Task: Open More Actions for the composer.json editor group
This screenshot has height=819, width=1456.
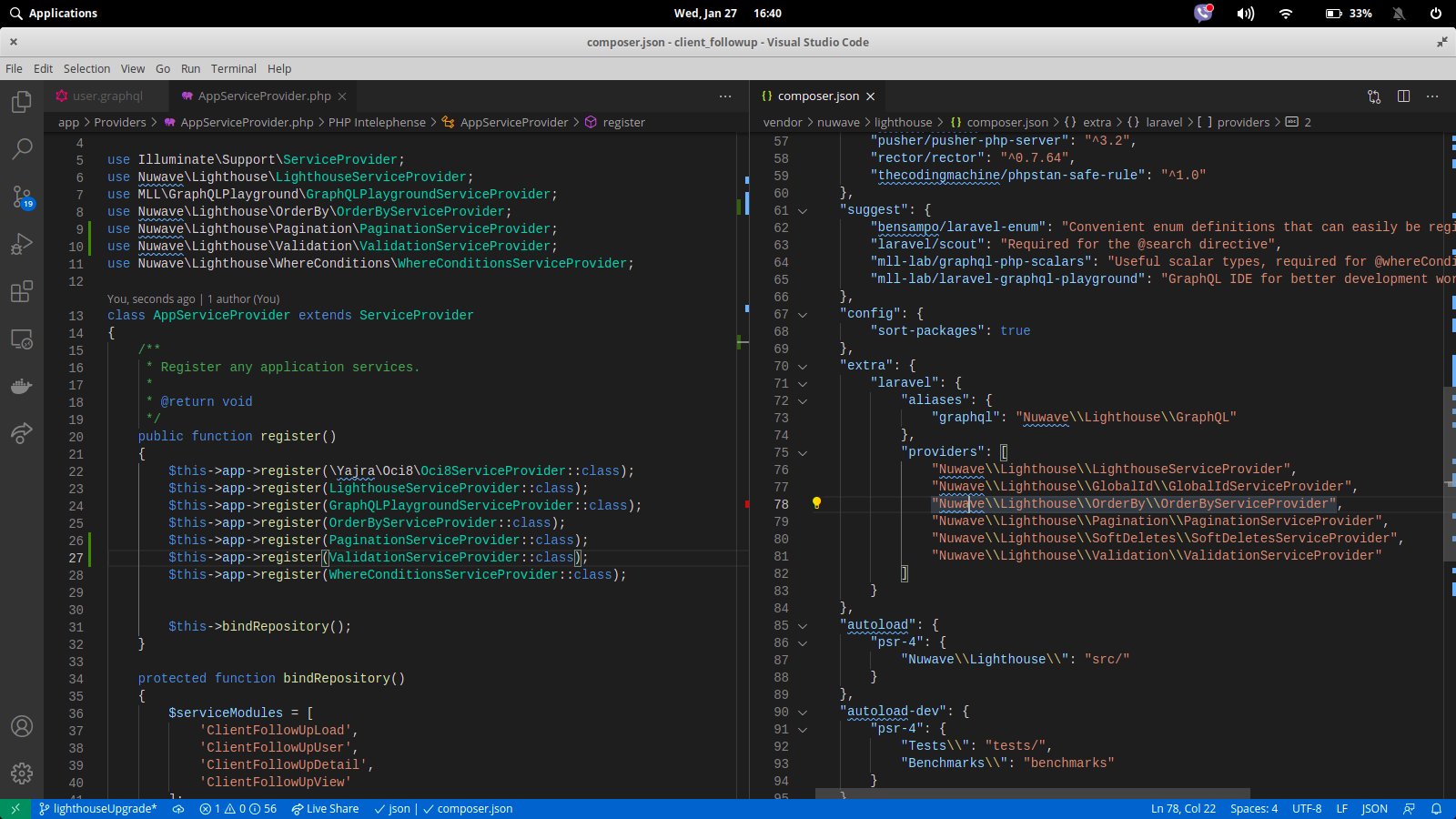Action: point(1432,96)
